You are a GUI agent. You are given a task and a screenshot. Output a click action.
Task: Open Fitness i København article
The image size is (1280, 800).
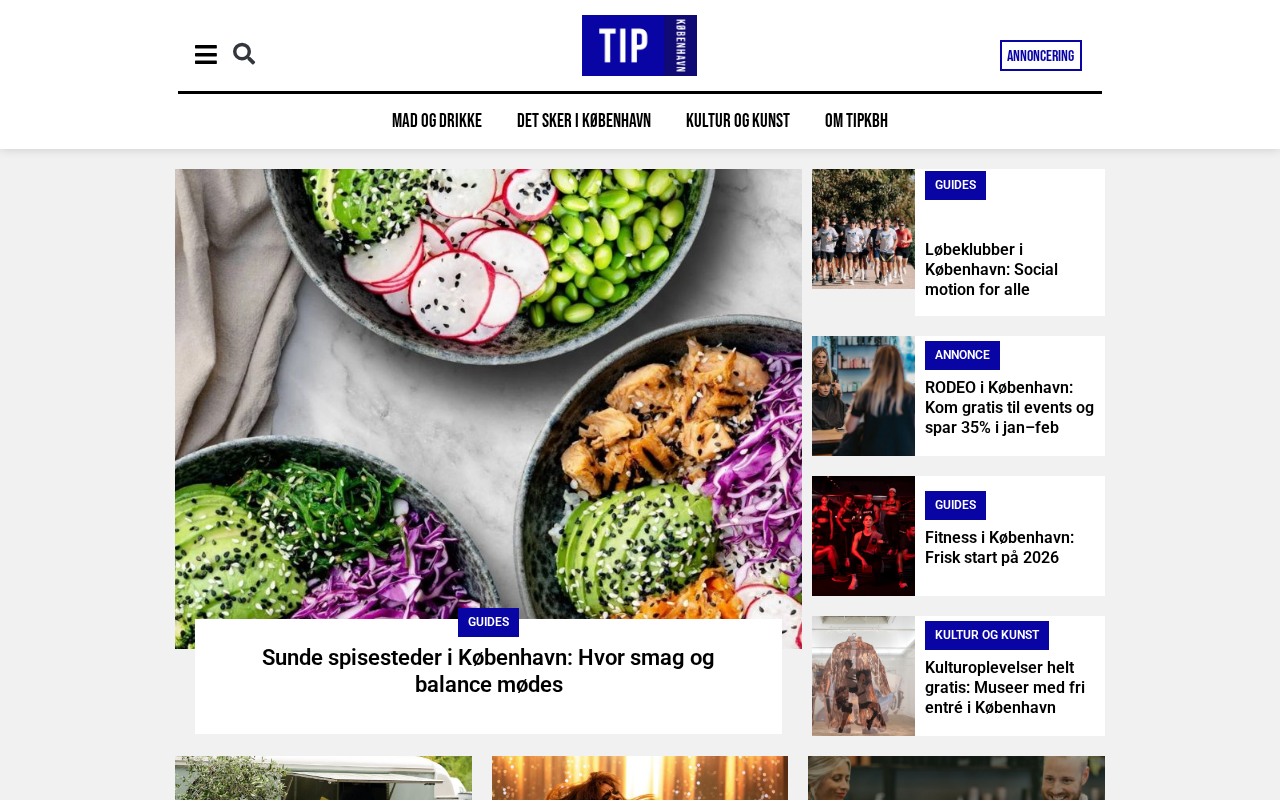coord(999,548)
